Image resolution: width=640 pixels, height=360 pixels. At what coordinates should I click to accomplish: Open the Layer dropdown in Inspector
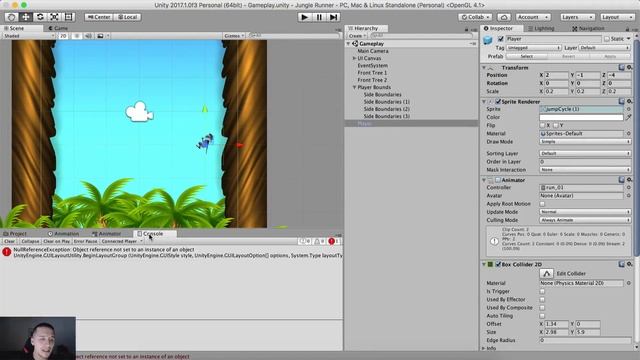tap(604, 48)
